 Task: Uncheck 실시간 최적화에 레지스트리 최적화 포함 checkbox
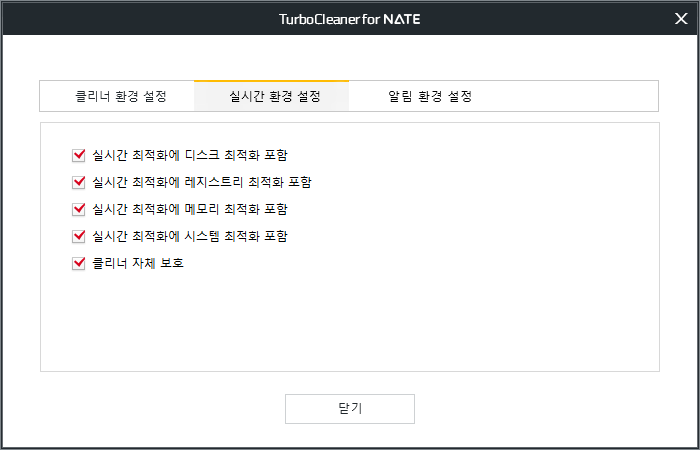[x=79, y=182]
